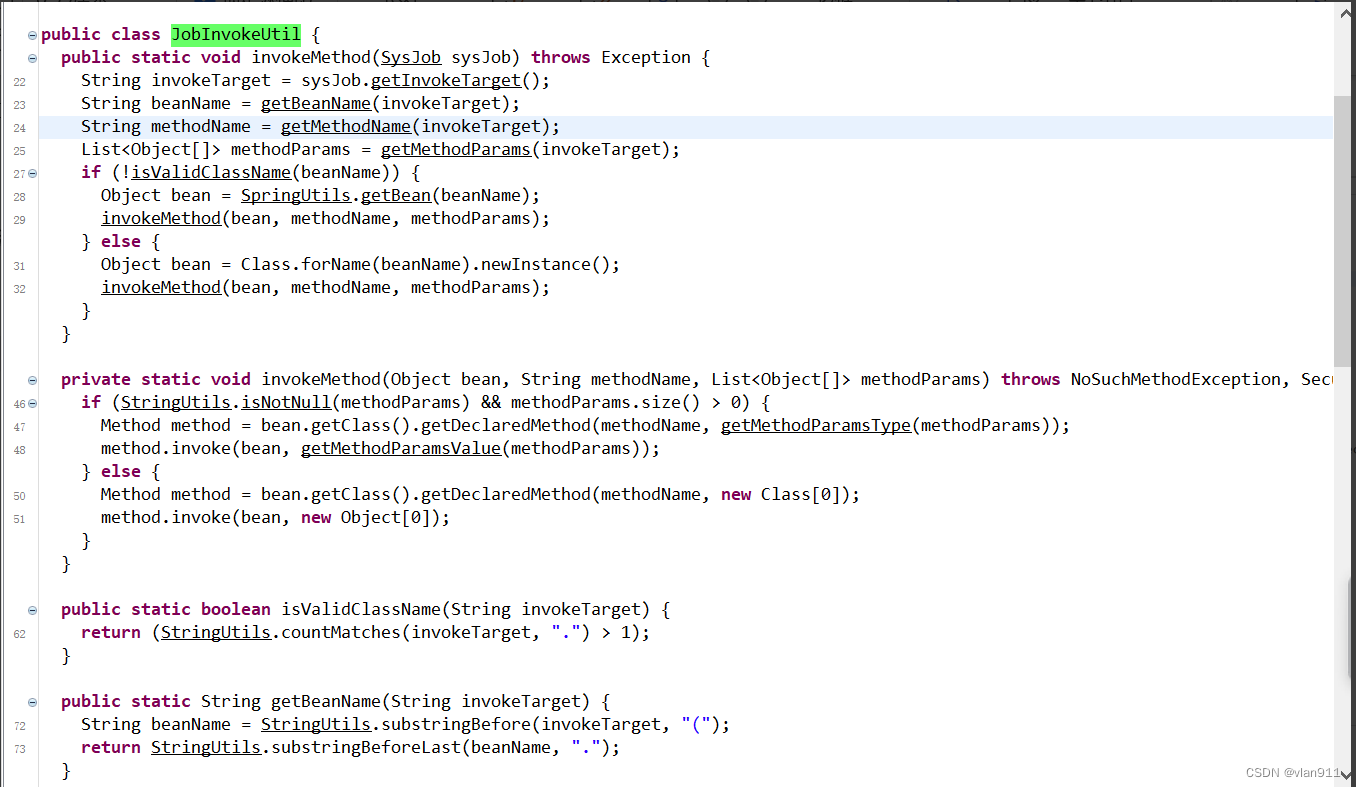Open the getMethodParamsValue link on line 48

tap(400, 448)
